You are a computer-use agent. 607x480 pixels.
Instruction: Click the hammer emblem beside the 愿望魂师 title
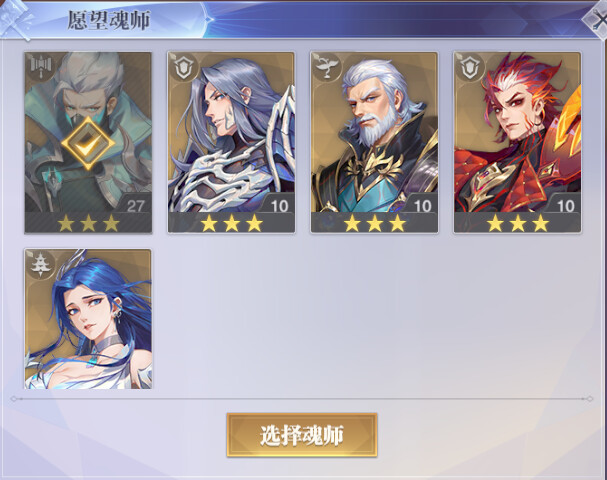[x=15, y=20]
